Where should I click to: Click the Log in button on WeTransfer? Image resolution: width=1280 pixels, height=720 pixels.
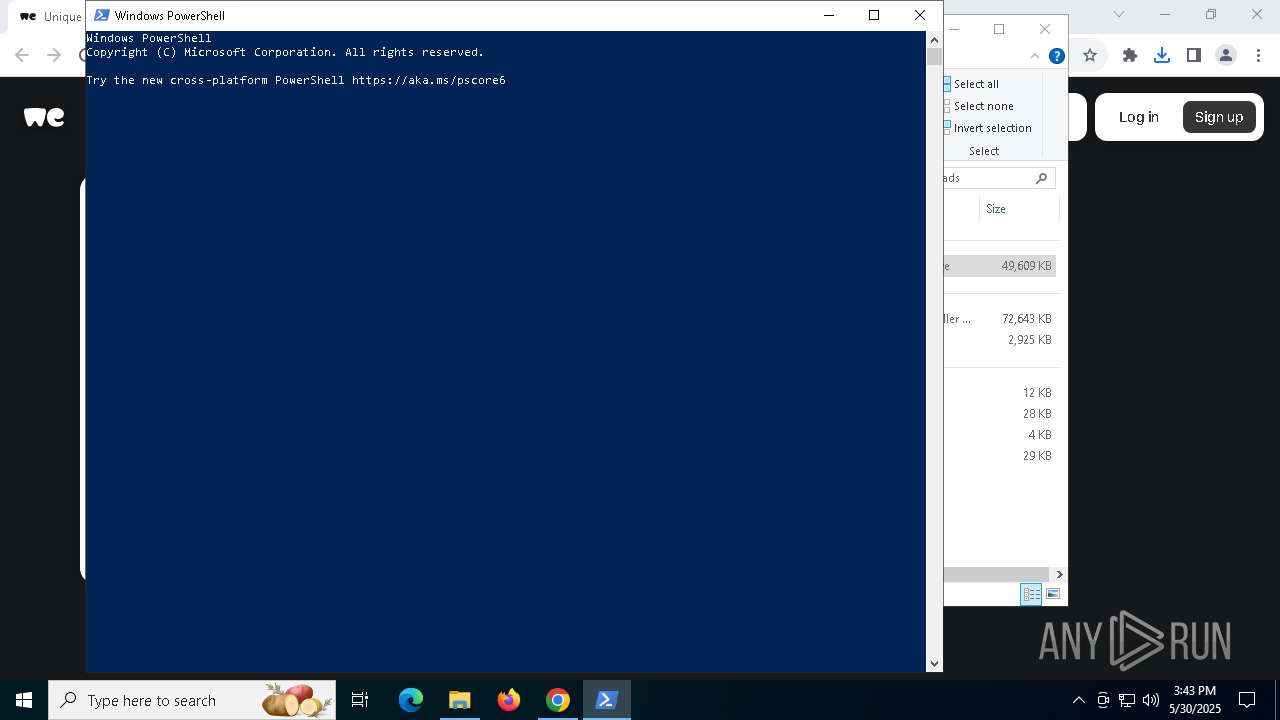click(x=1138, y=117)
